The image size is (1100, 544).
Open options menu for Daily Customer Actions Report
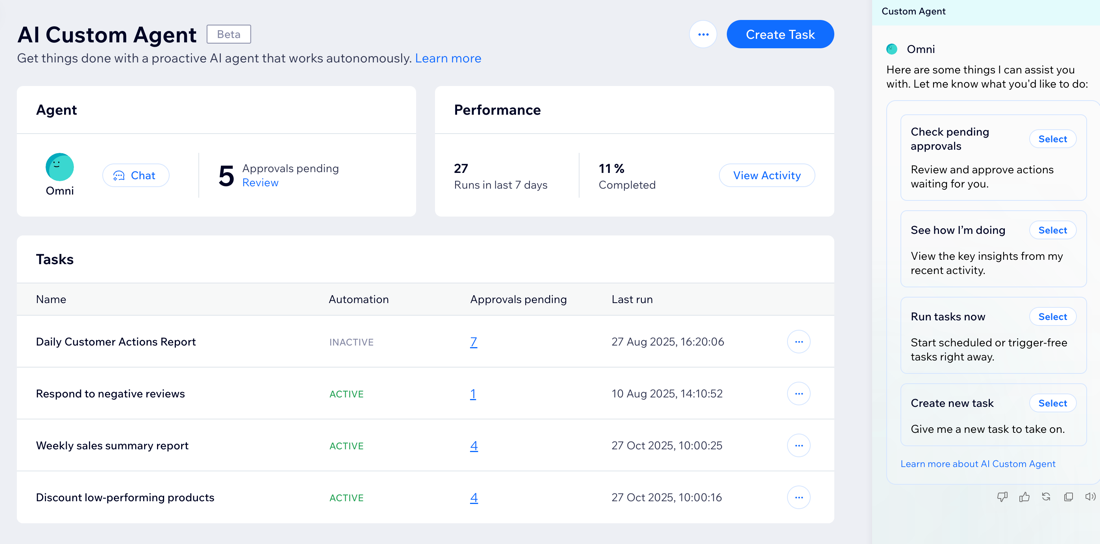click(798, 342)
